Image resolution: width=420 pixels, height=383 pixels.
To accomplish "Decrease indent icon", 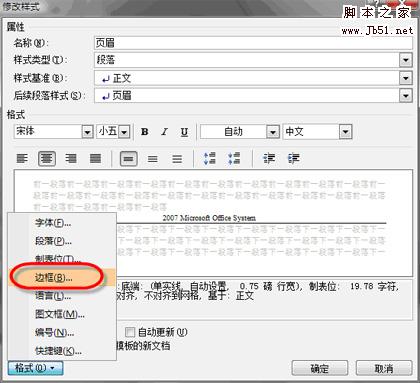I will pyautogui.click(x=269, y=158).
